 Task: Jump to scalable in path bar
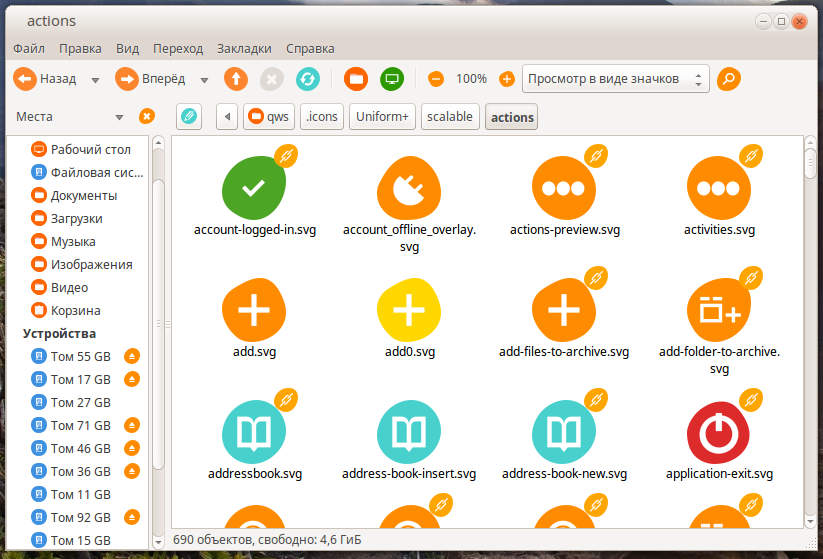coord(450,117)
